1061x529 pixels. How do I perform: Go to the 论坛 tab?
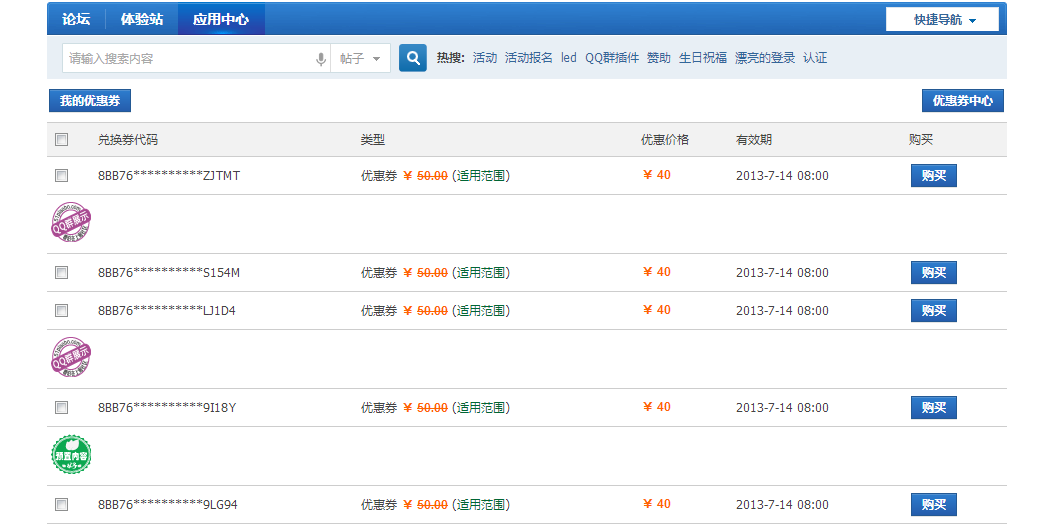pyautogui.click(x=76, y=19)
